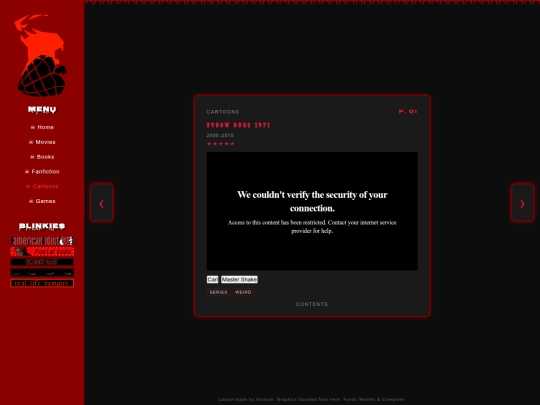The width and height of the screenshot is (540, 405).
Task: Open the CONTENTS link below the tags
Action: 312,304
